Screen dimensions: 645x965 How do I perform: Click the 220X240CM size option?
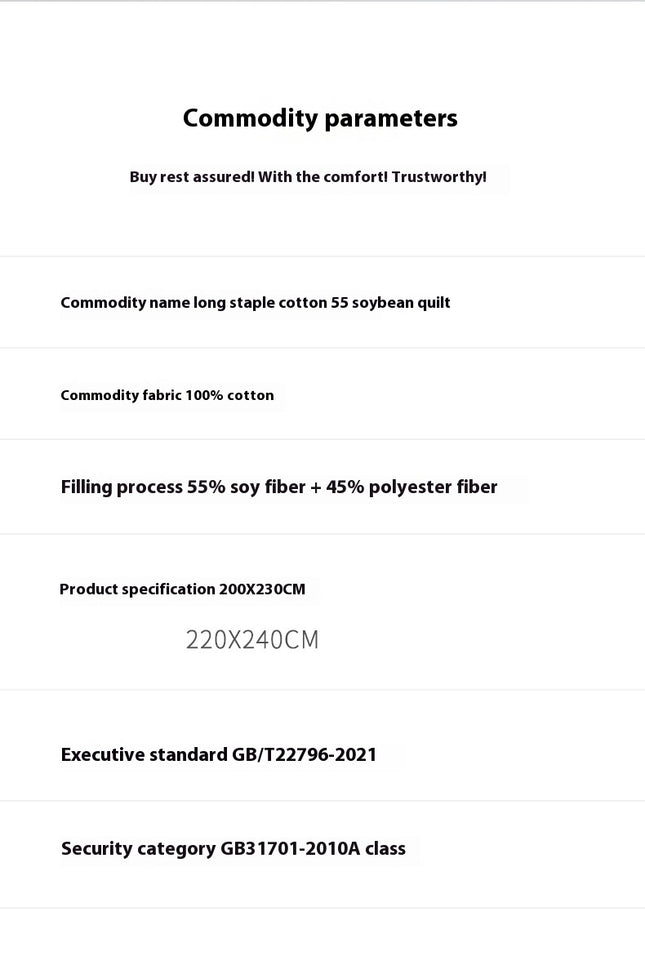252,640
